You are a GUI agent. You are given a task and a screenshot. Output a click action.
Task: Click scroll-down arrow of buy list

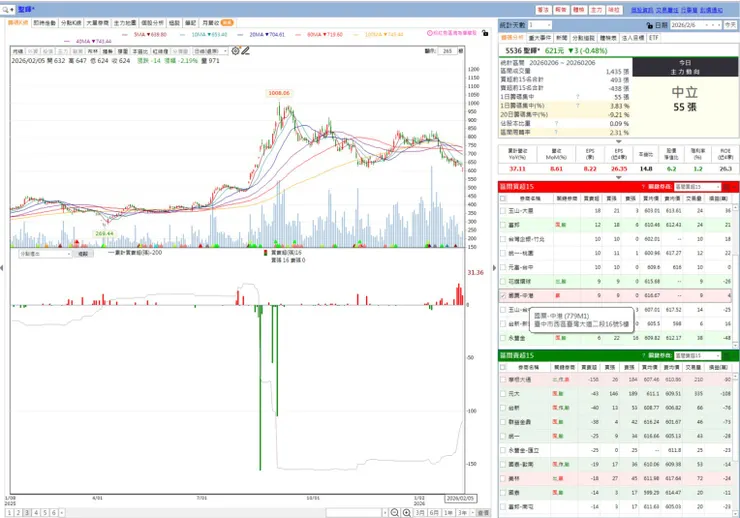(736, 343)
